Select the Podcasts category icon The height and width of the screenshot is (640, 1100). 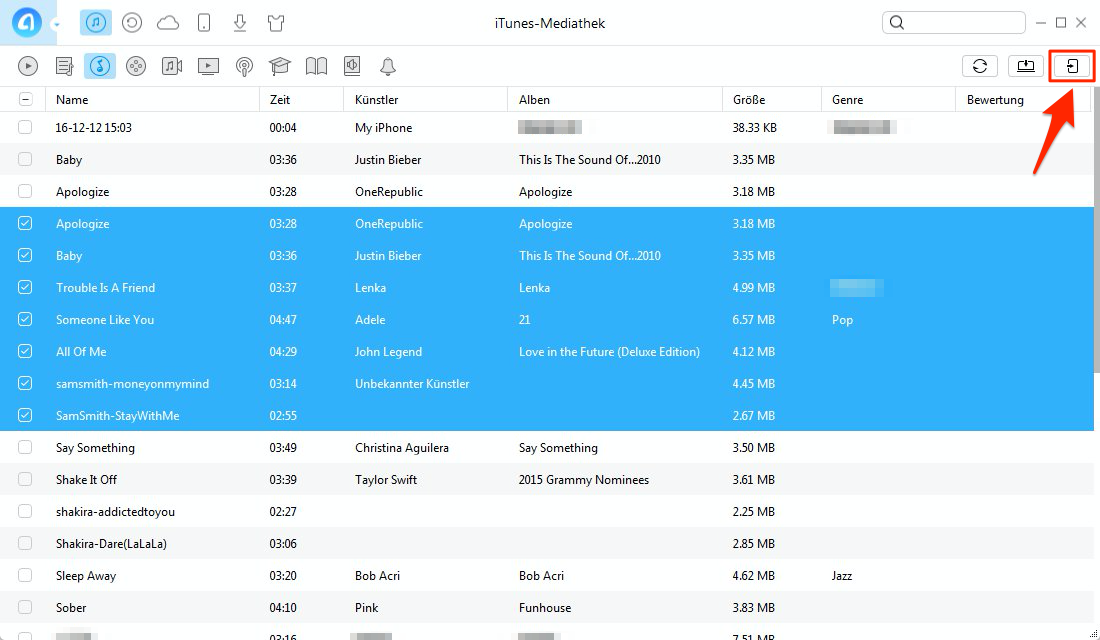click(x=244, y=66)
